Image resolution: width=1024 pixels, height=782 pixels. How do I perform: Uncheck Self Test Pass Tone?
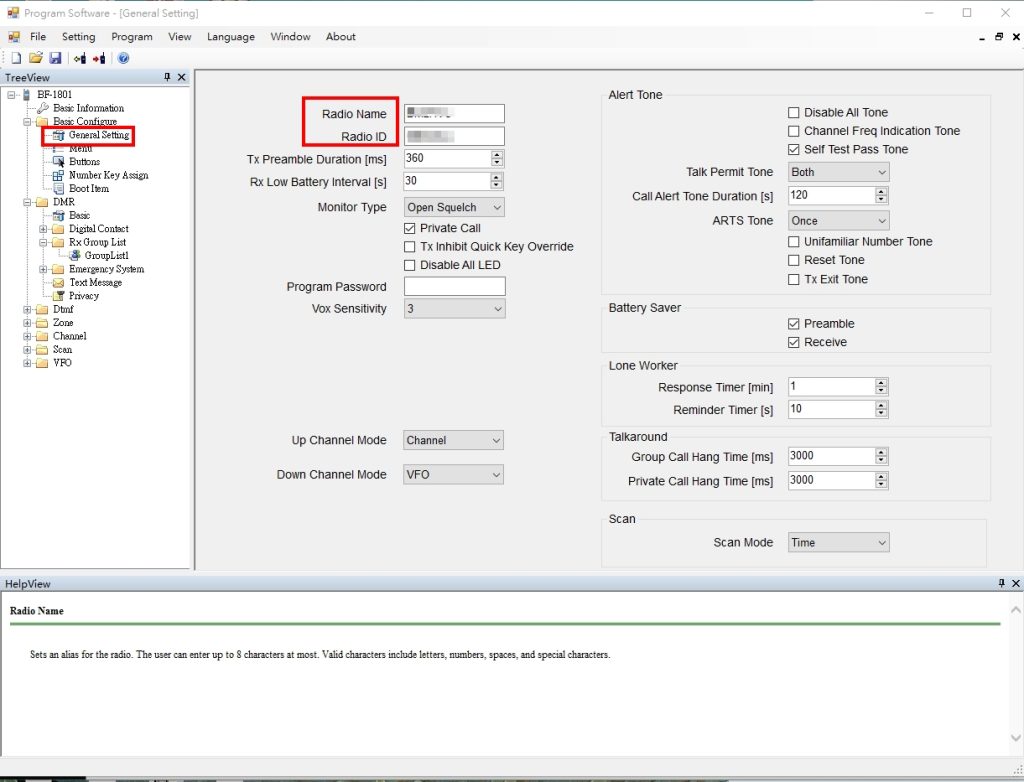[793, 149]
